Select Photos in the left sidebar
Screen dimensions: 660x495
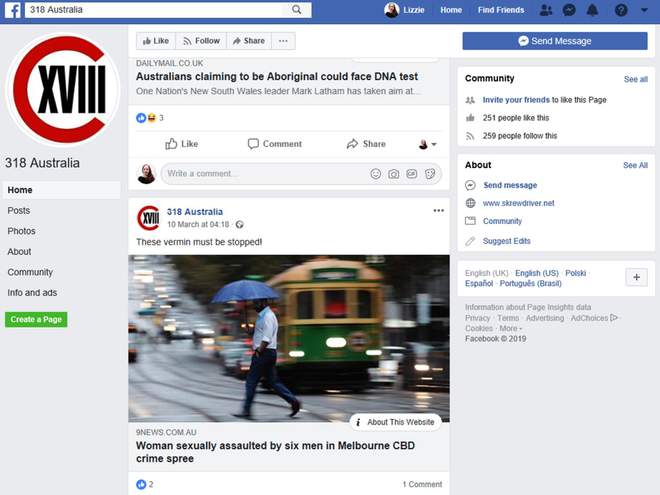21,231
